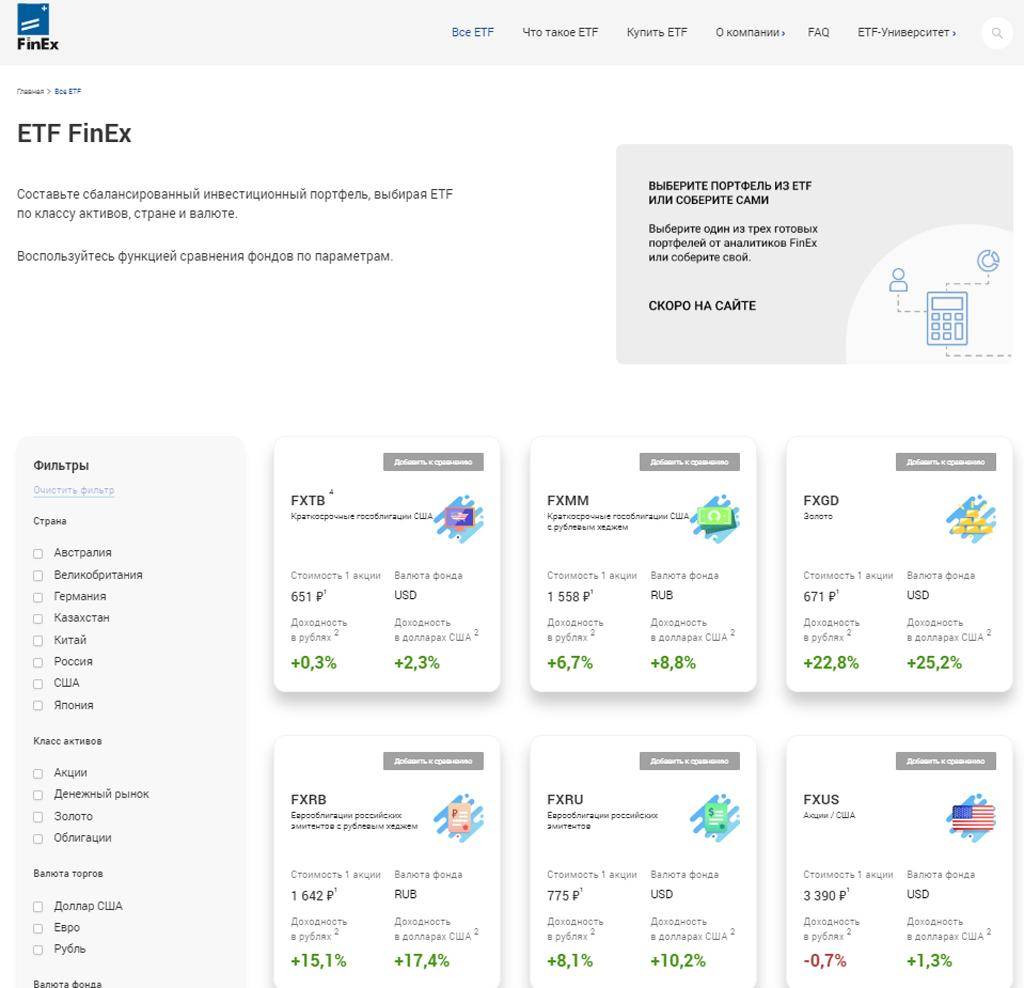Click the FXMM money market fund icon
The height and width of the screenshot is (988, 1024).
tap(715, 518)
